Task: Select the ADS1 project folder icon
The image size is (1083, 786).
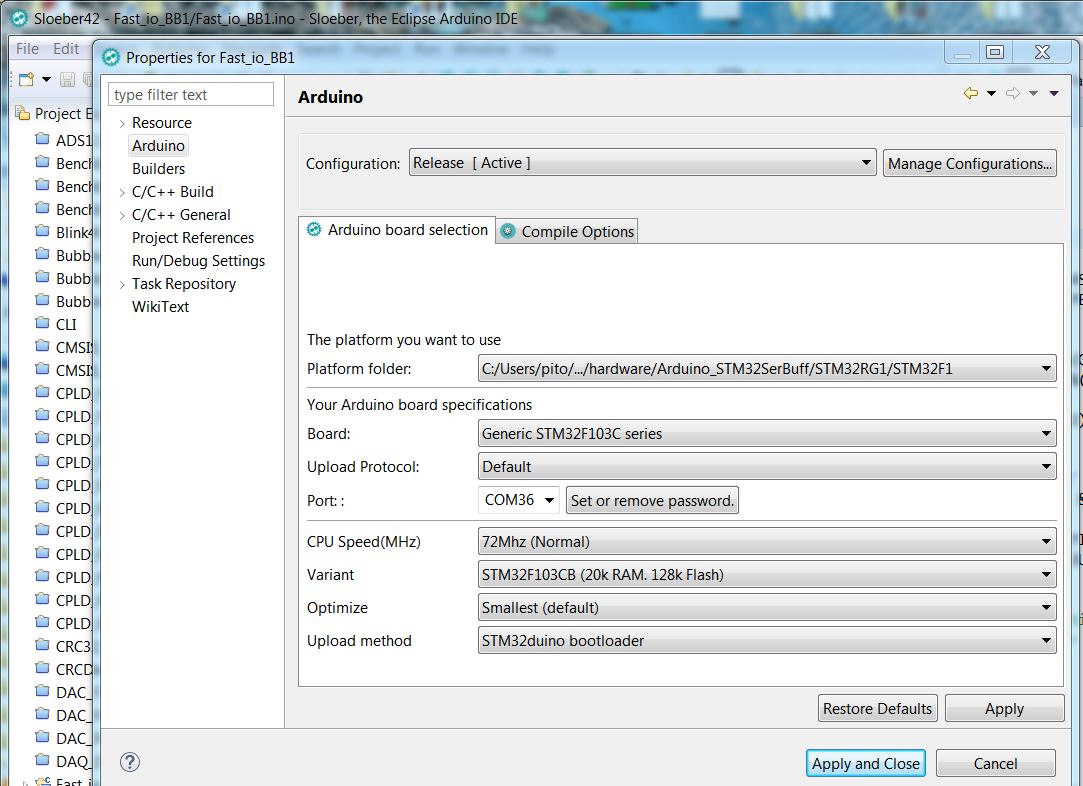Action: [42, 140]
